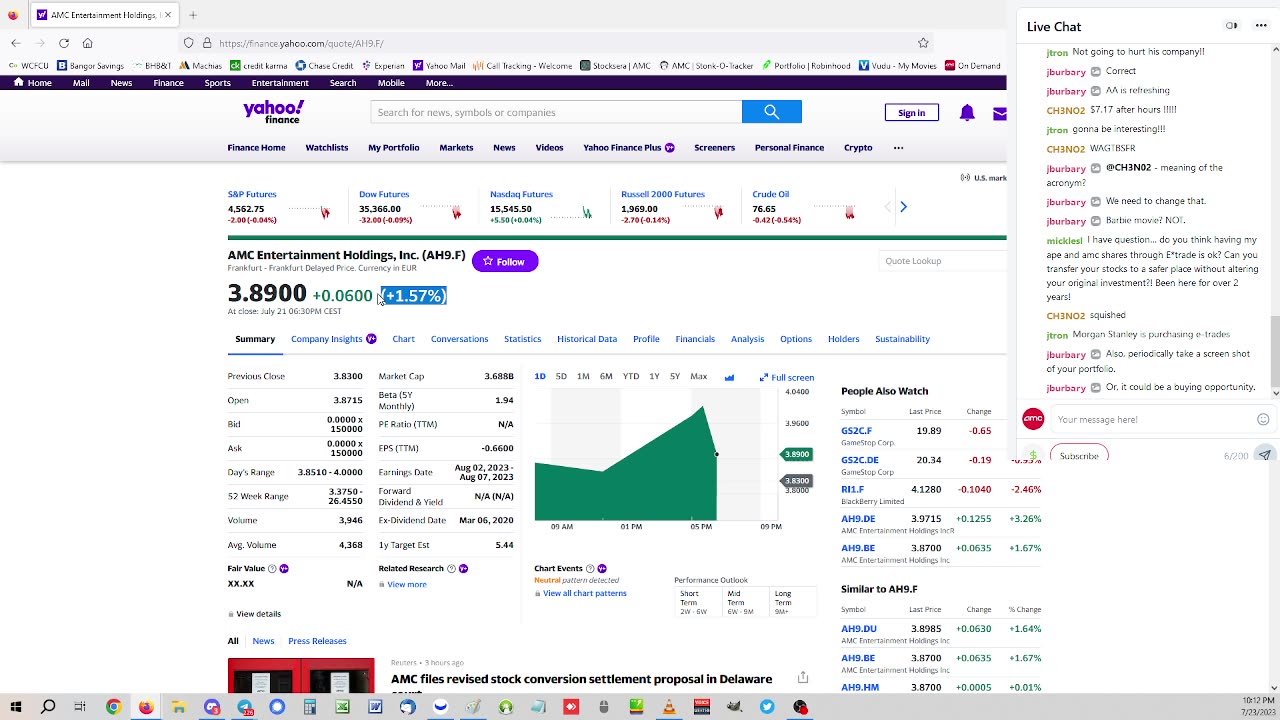Switch to the Statistics tab

point(522,339)
